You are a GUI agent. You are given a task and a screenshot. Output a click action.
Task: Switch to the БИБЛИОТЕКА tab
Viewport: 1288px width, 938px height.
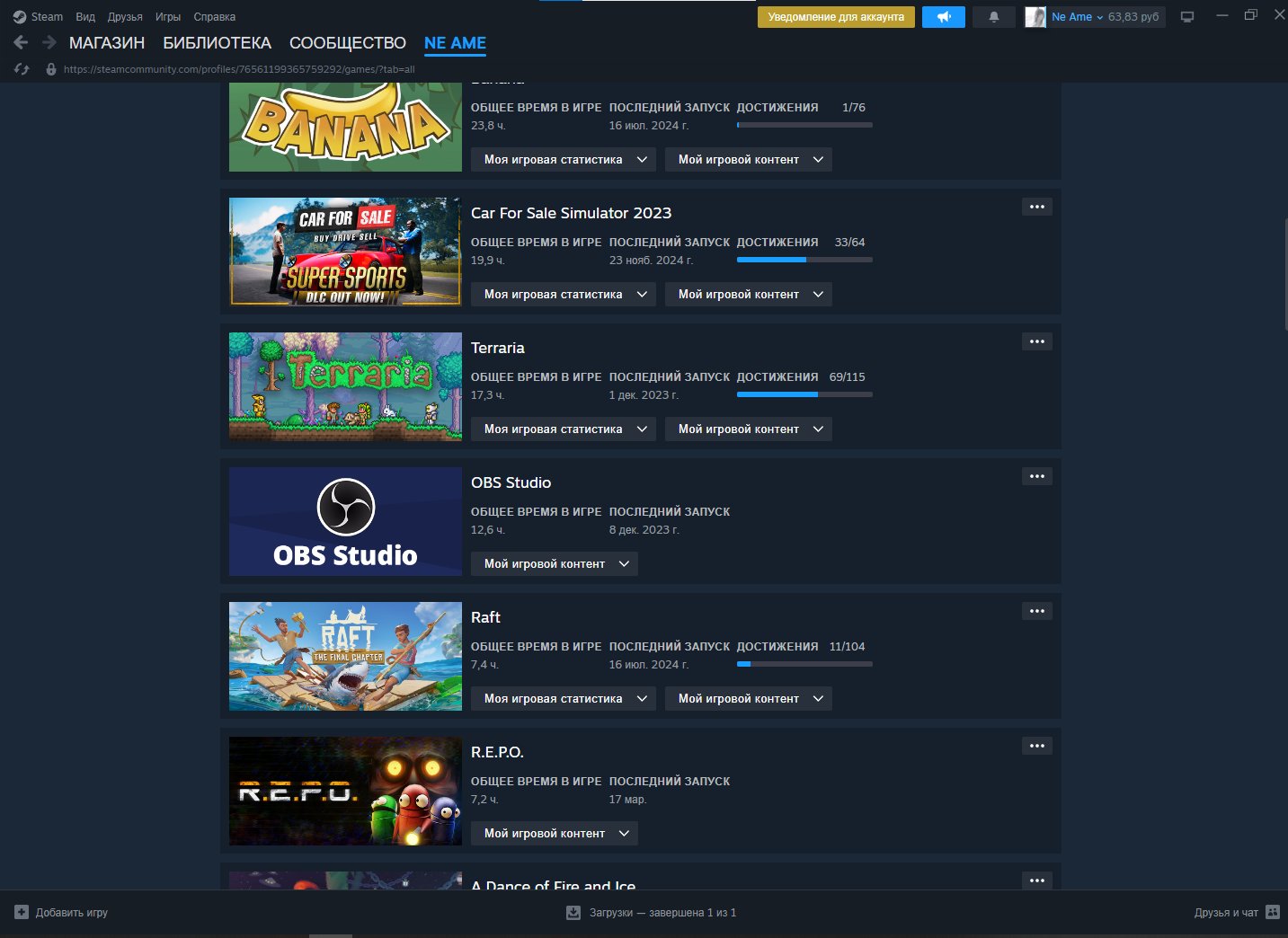(x=217, y=43)
